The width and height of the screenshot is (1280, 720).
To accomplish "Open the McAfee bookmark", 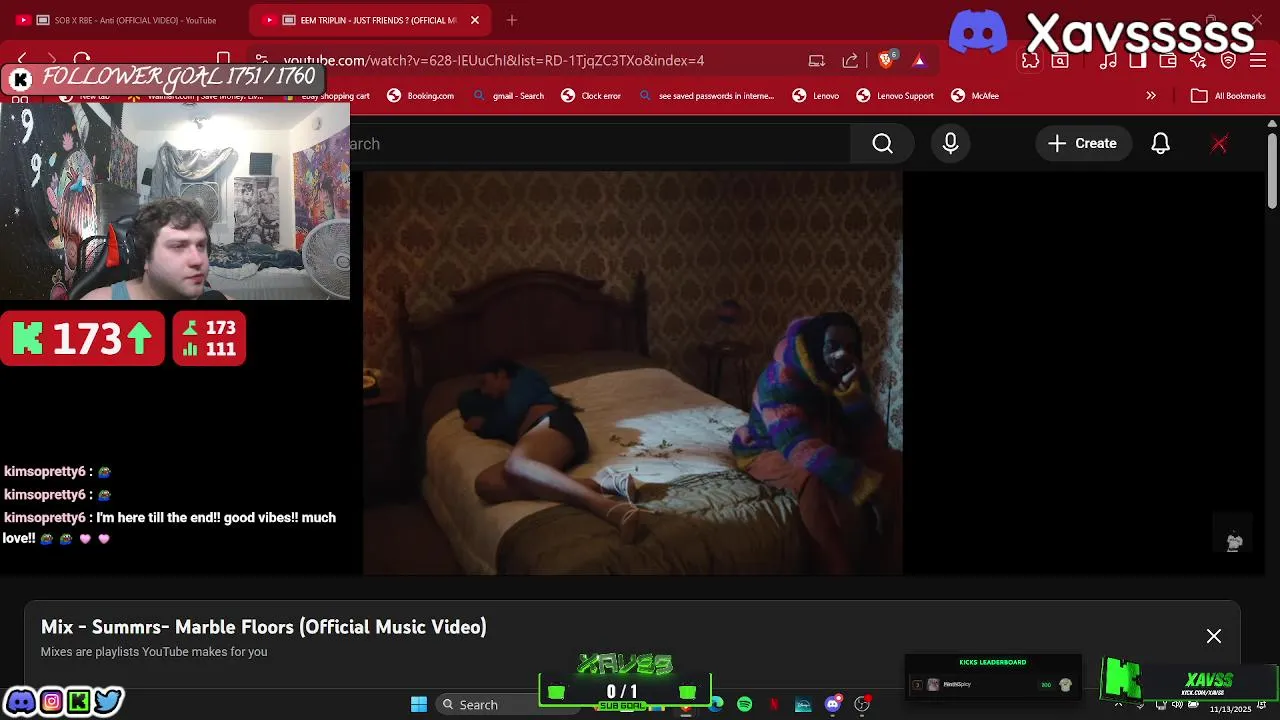I will (975, 96).
